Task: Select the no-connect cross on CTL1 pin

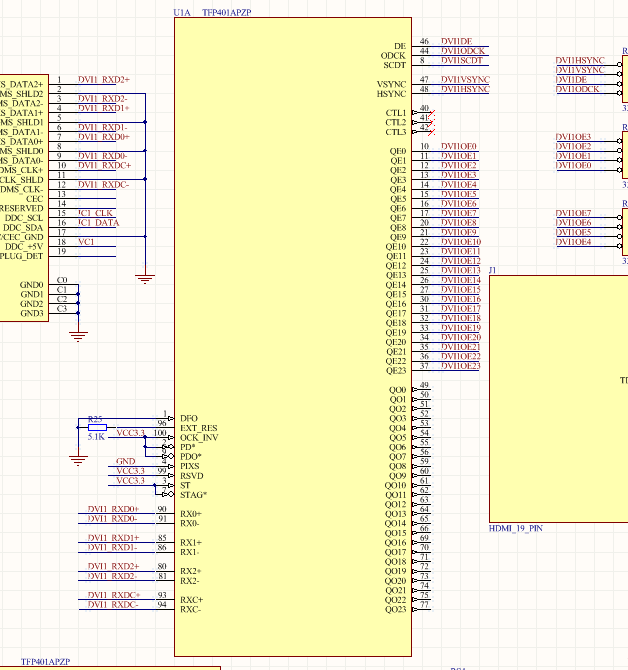Action: pos(431,113)
